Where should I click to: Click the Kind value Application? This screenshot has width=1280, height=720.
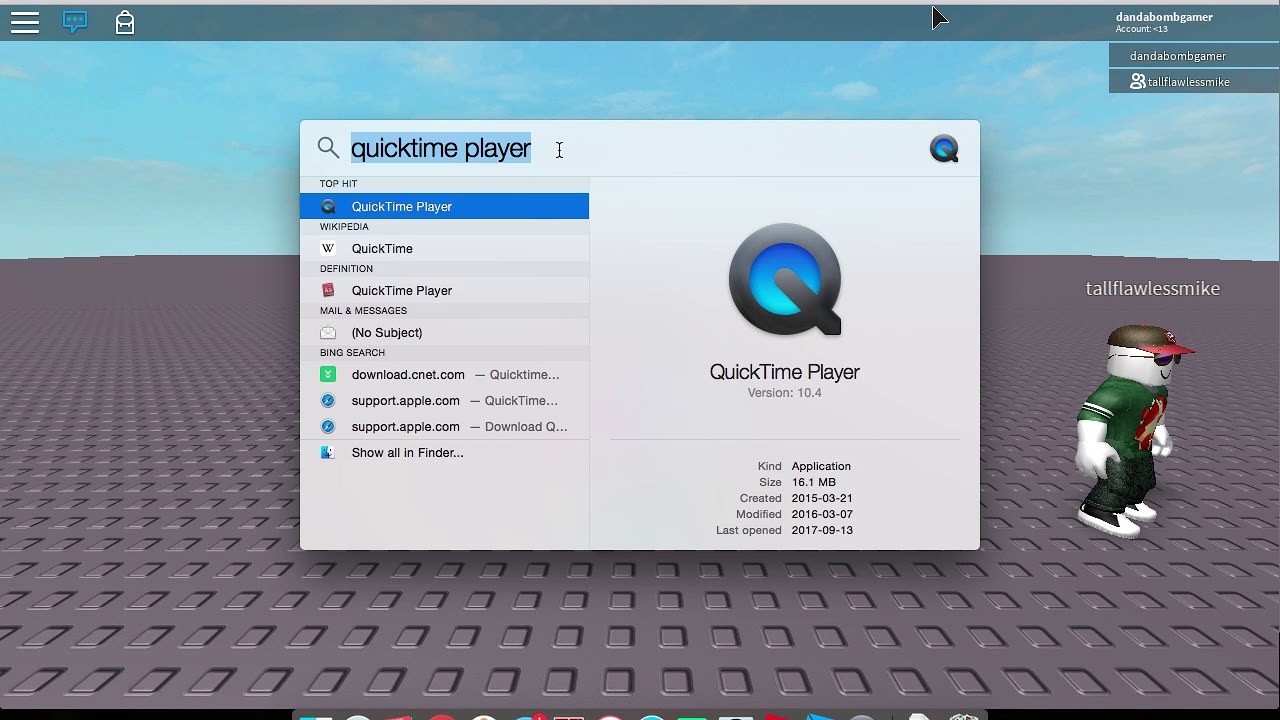(821, 466)
